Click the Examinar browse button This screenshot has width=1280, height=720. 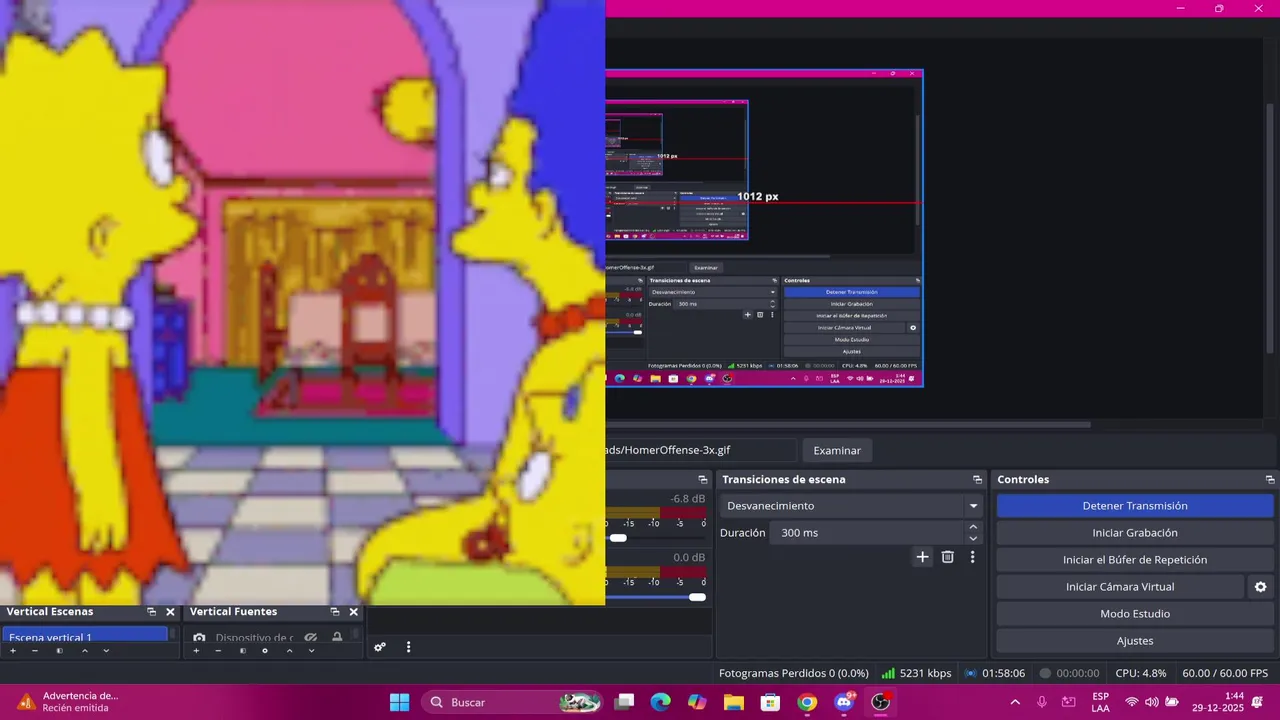click(837, 450)
